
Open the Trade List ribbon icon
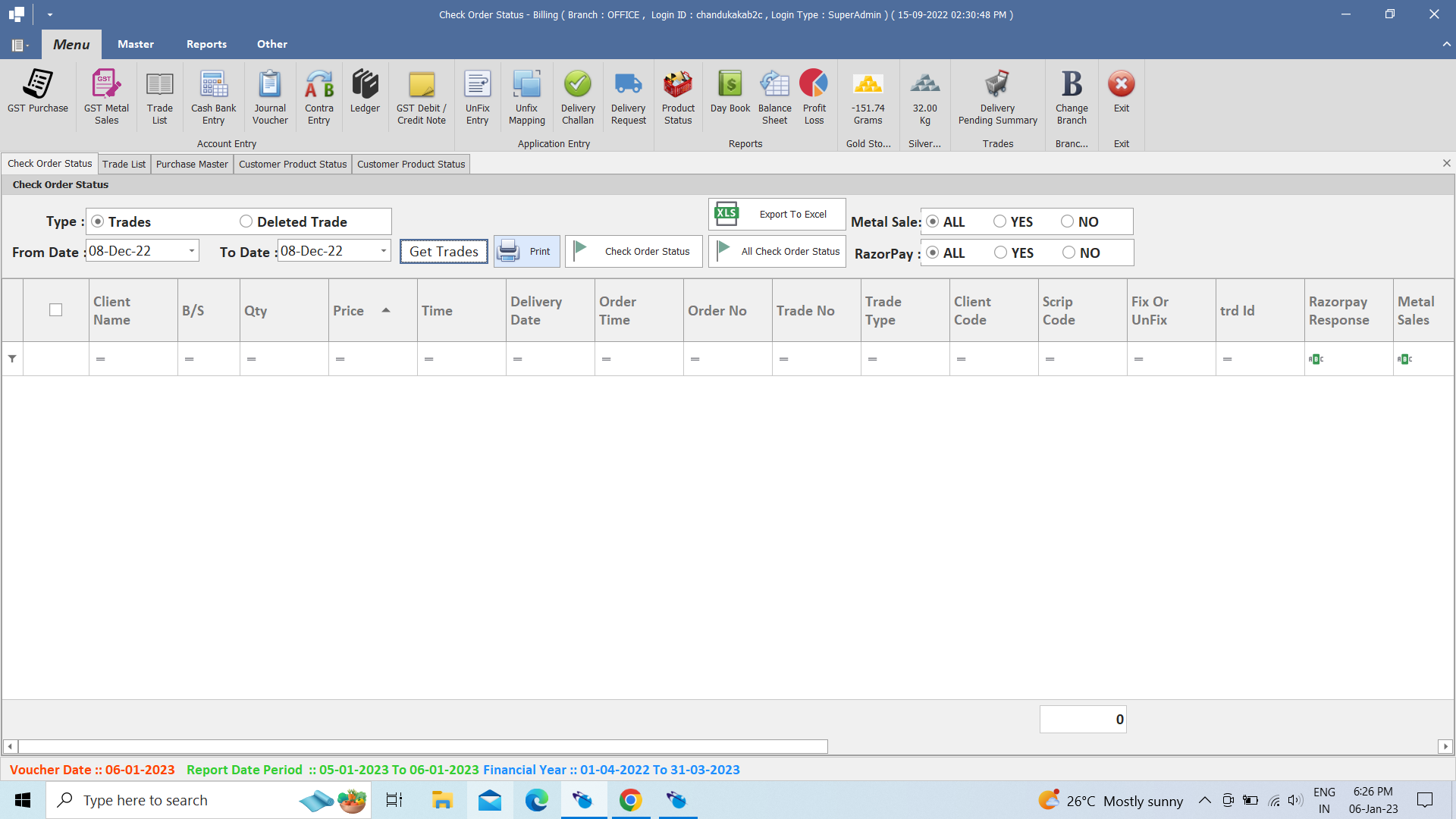pos(159,97)
